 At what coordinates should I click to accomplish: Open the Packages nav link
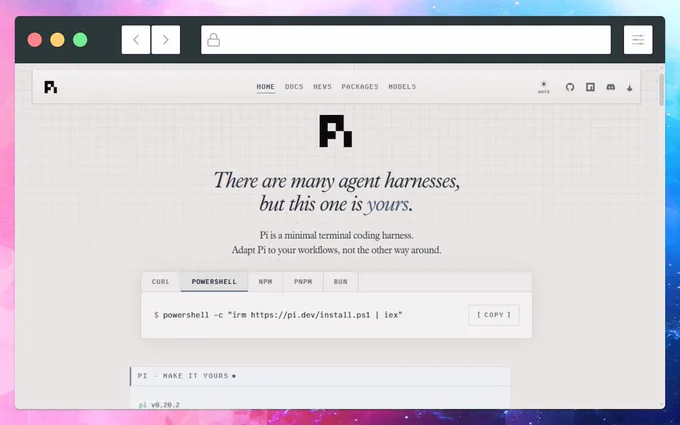click(x=360, y=87)
